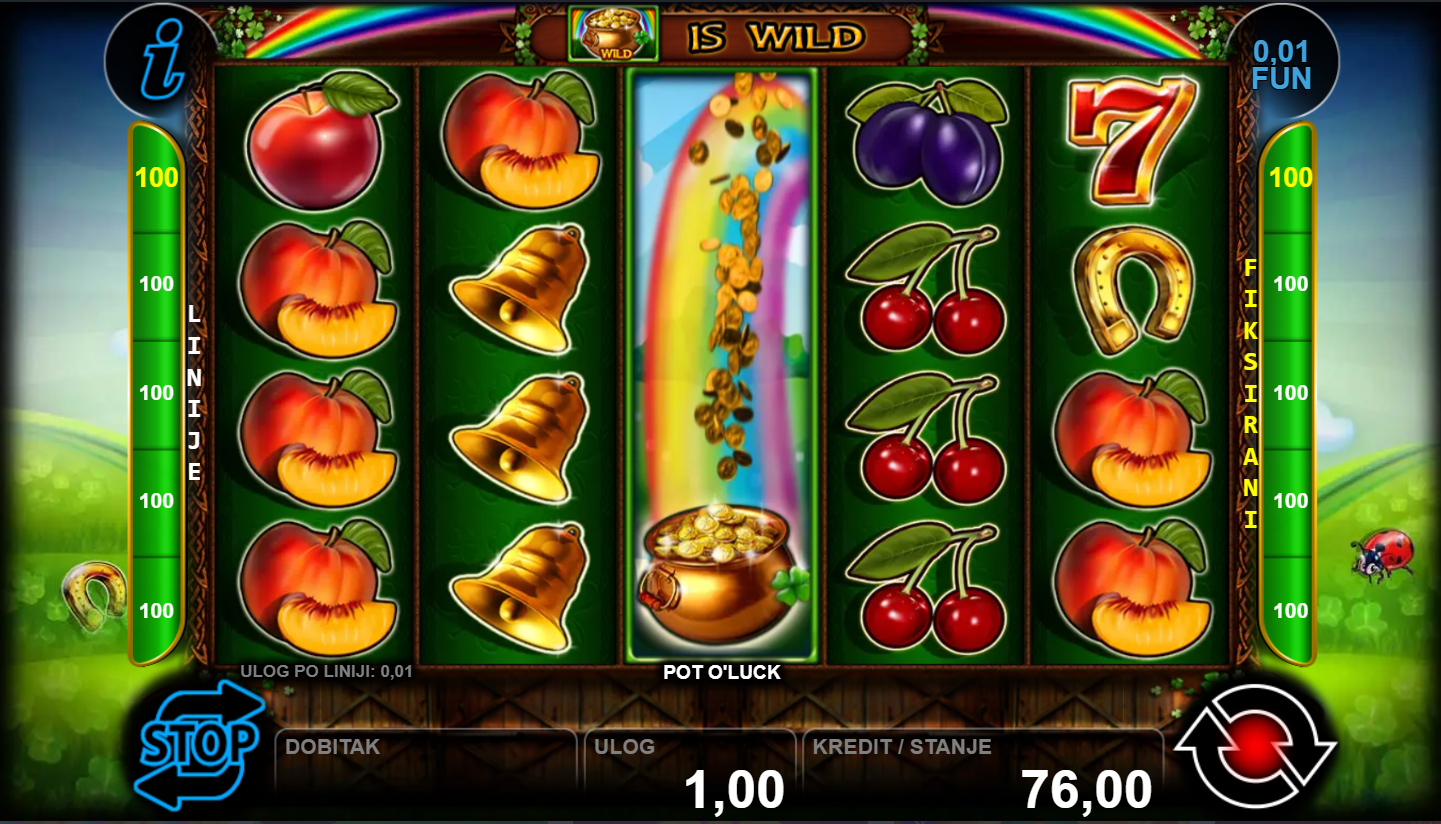Image resolution: width=1441 pixels, height=824 pixels.
Task: Click the KREDIT / STANJE balance display
Action: click(984, 771)
